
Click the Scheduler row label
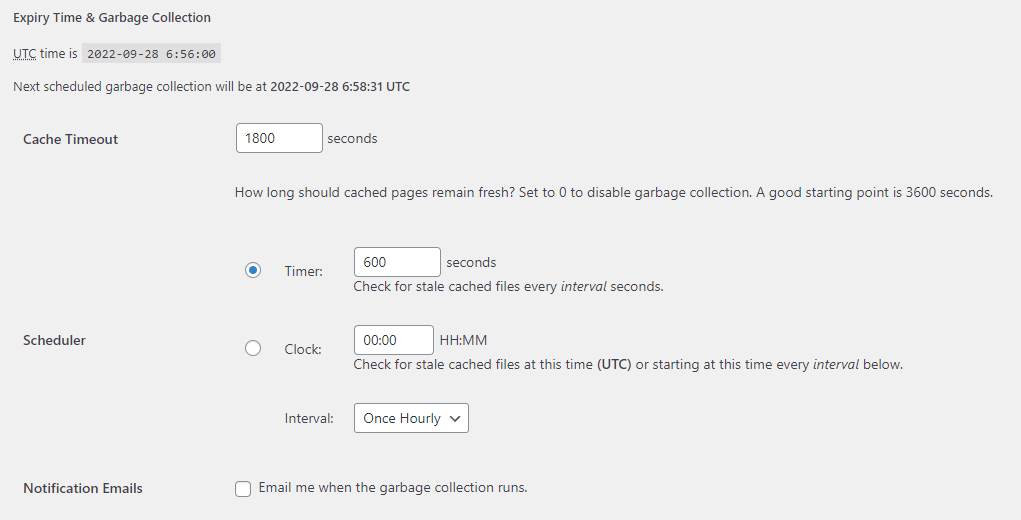[x=54, y=340]
